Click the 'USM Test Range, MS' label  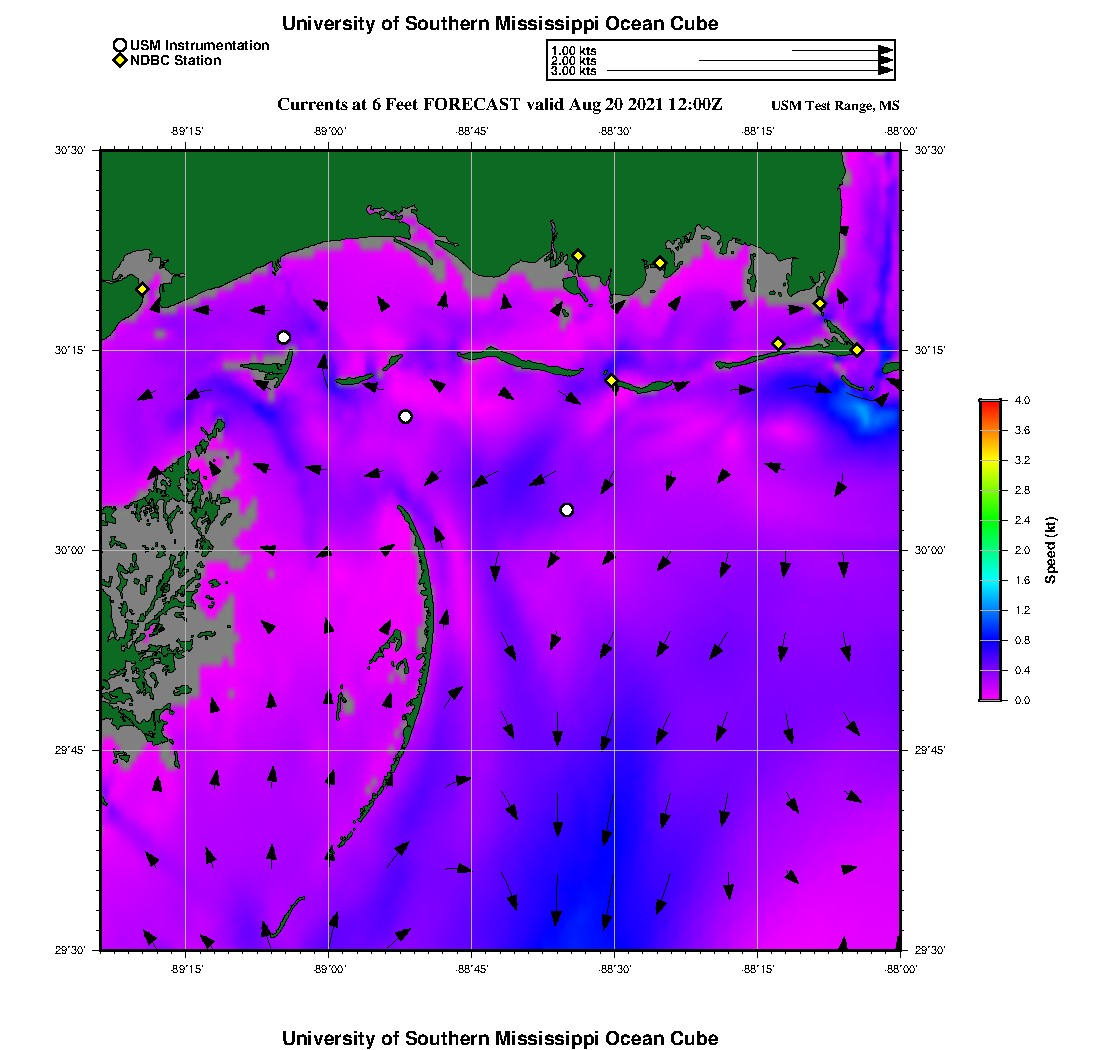click(x=836, y=106)
